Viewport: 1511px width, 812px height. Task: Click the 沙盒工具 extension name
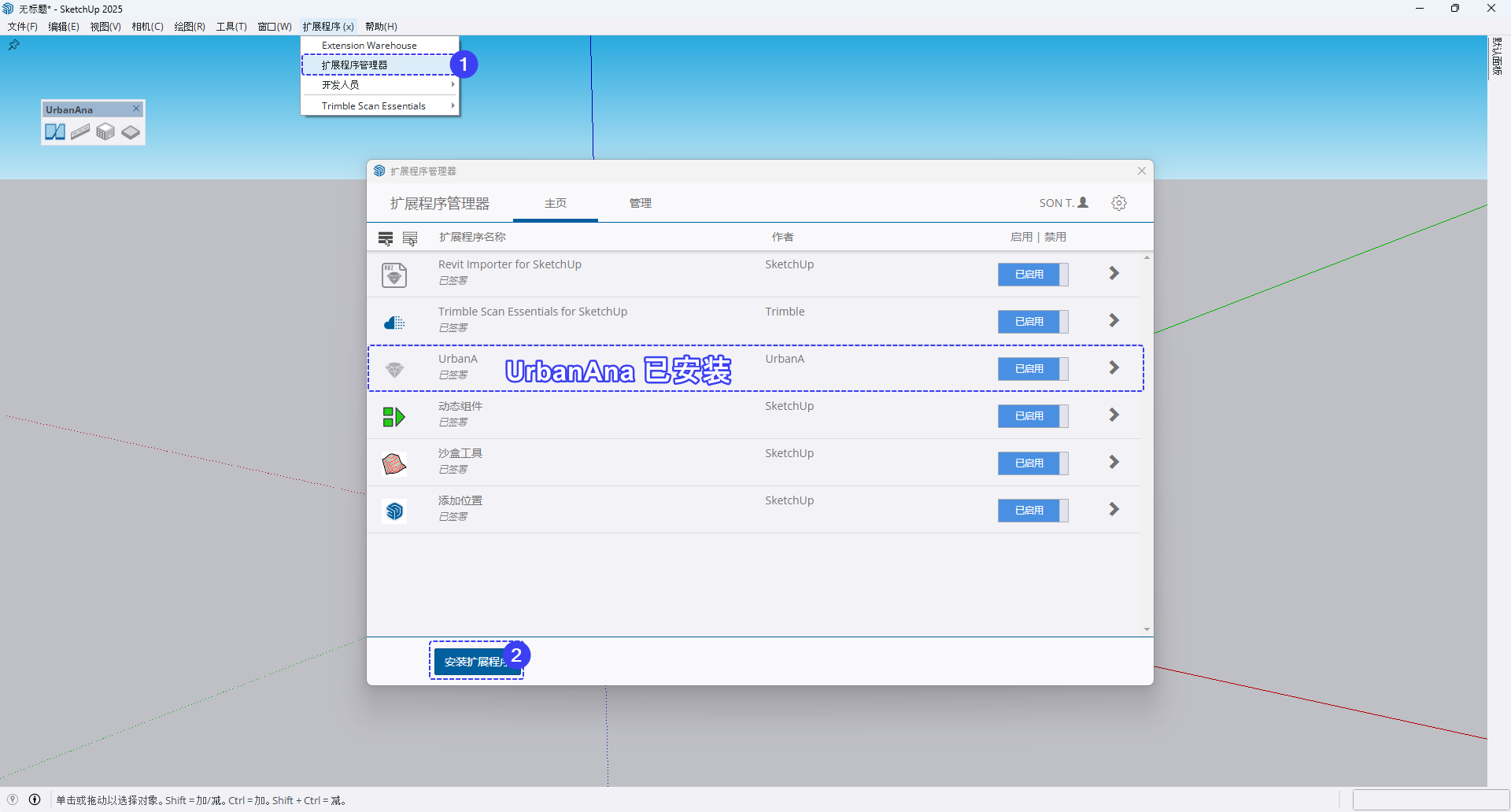(x=460, y=453)
